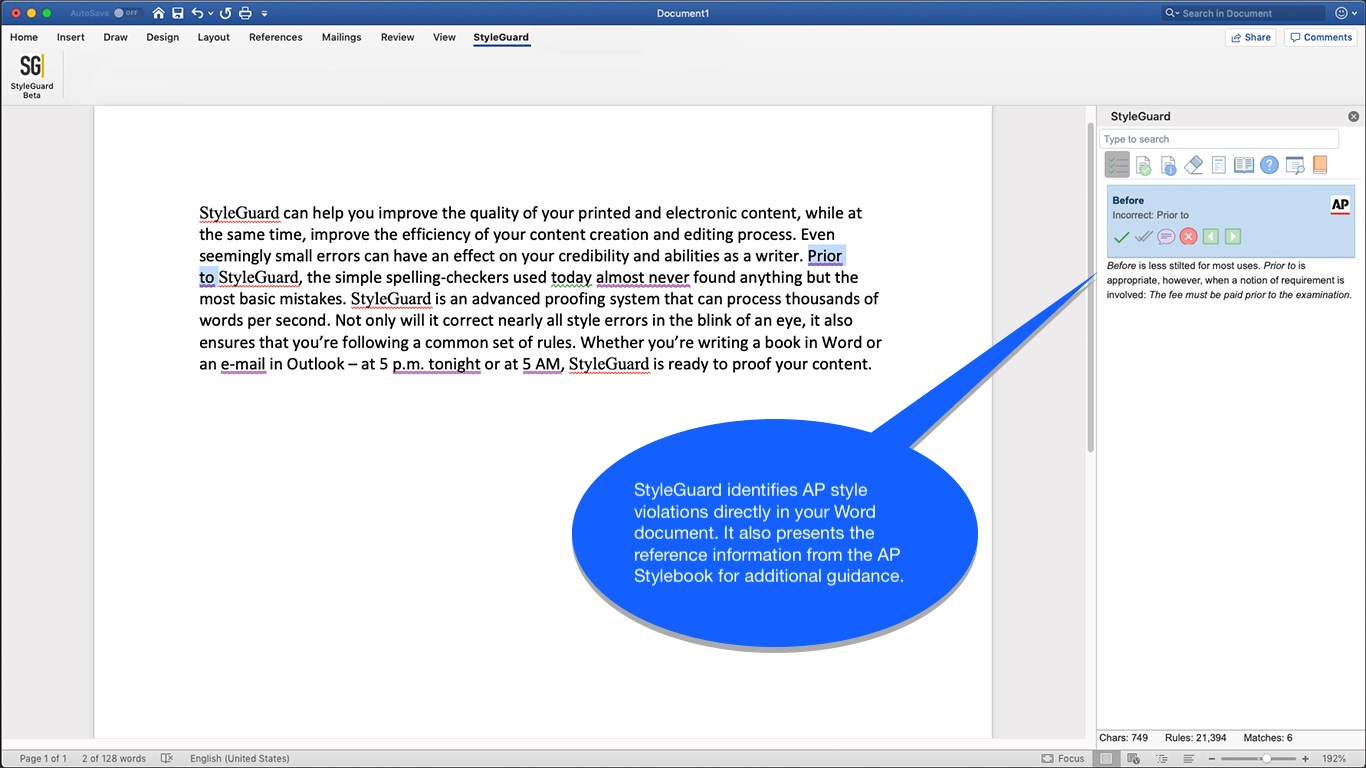
Task: Accept all with the double checkmark
Action: 1144,237
